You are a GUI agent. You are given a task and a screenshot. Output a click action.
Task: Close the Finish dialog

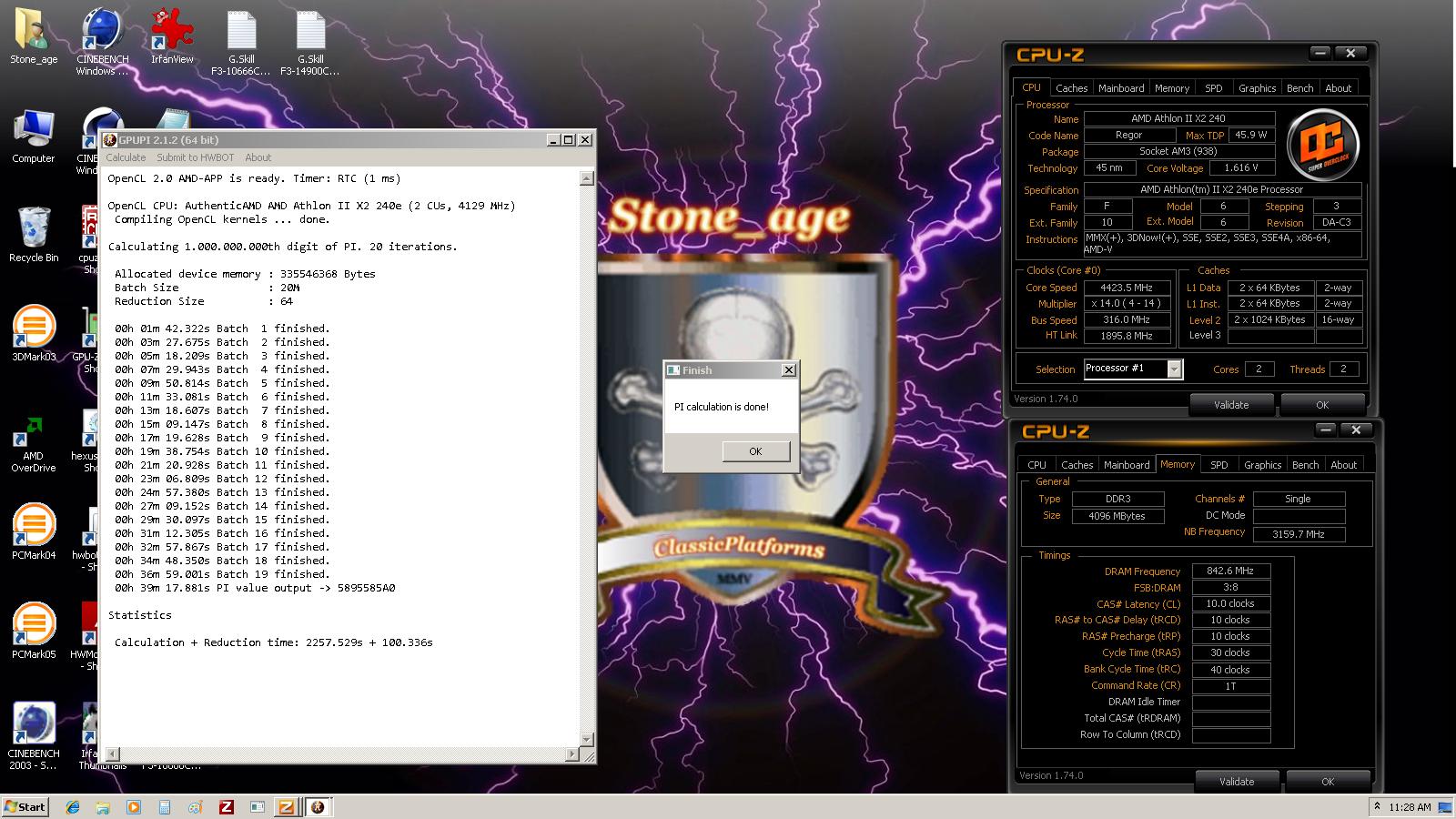pyautogui.click(x=789, y=369)
